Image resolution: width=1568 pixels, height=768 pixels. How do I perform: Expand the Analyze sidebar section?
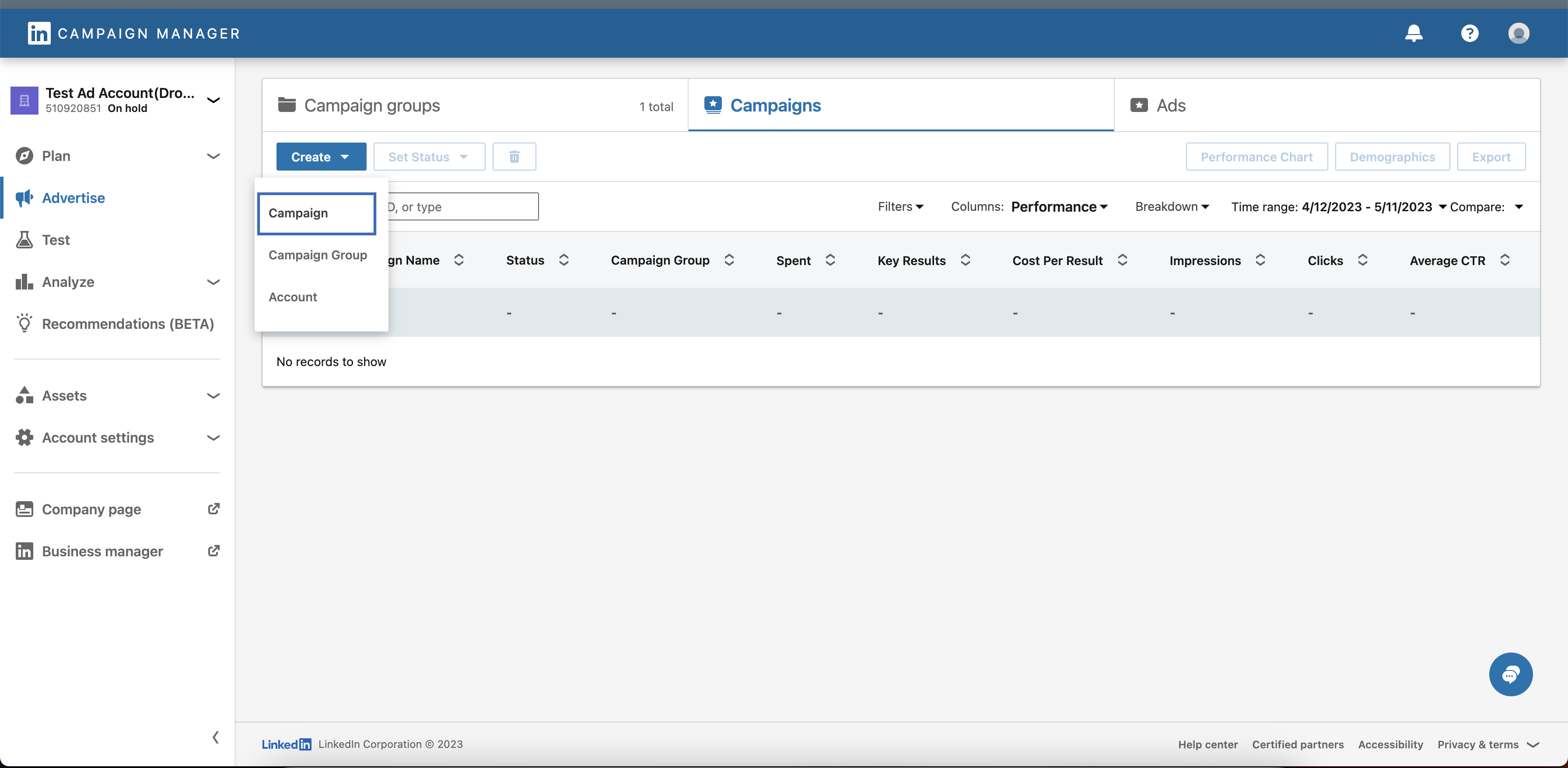[213, 282]
